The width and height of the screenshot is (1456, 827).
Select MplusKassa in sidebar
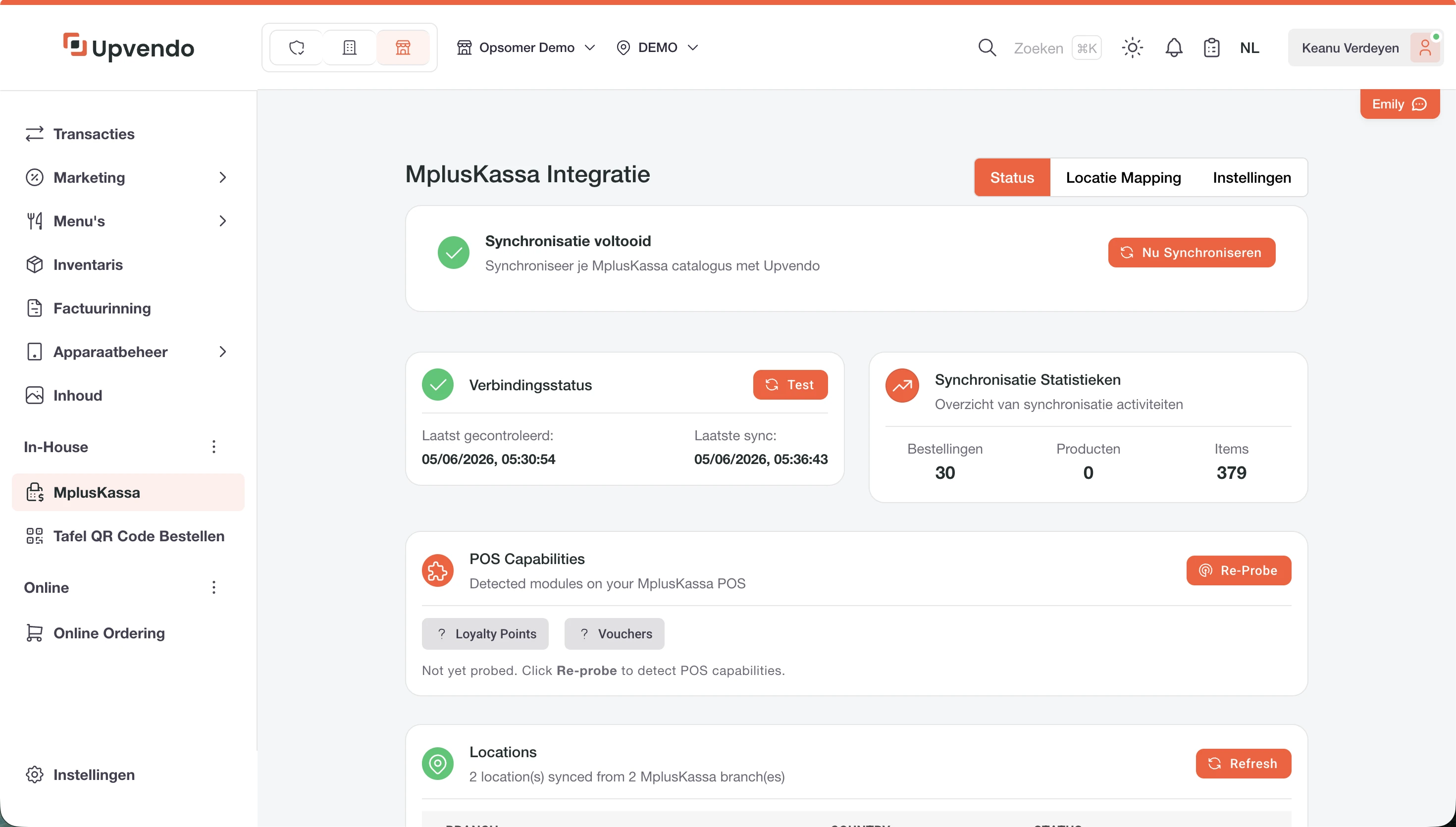(128, 492)
